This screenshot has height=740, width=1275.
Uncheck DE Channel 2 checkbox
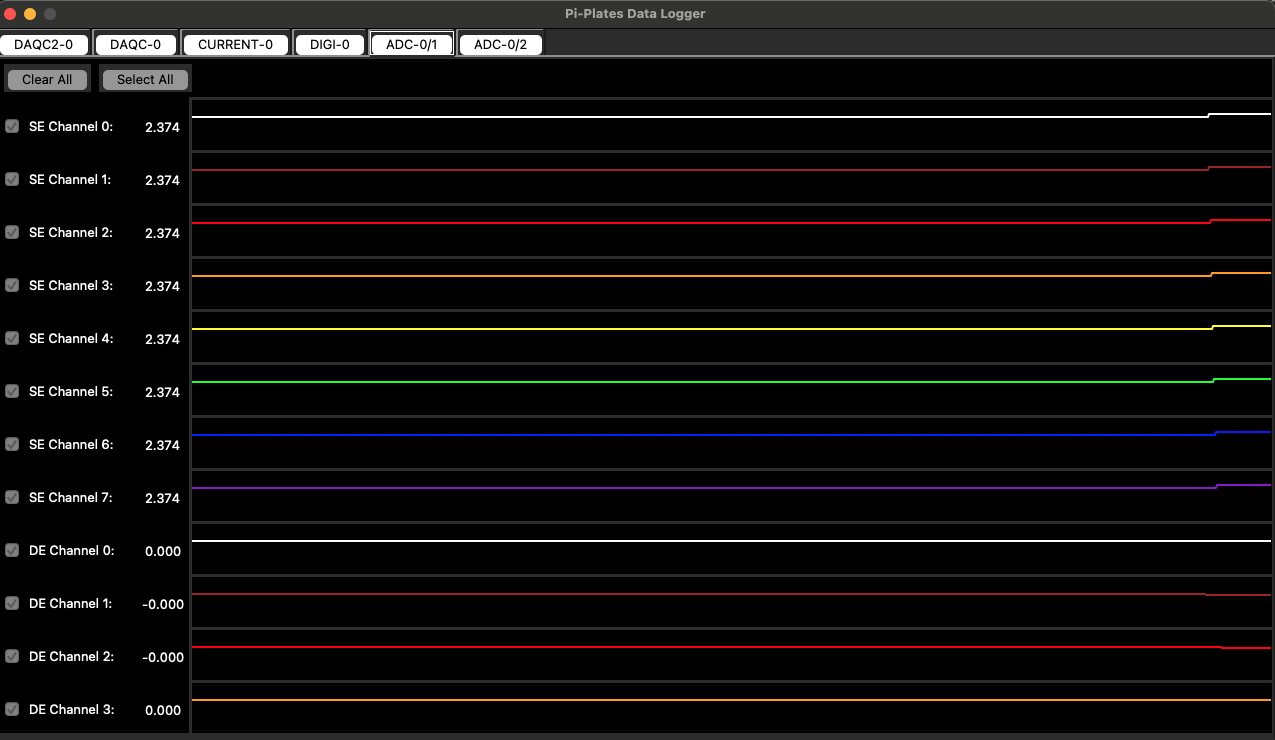click(12, 656)
